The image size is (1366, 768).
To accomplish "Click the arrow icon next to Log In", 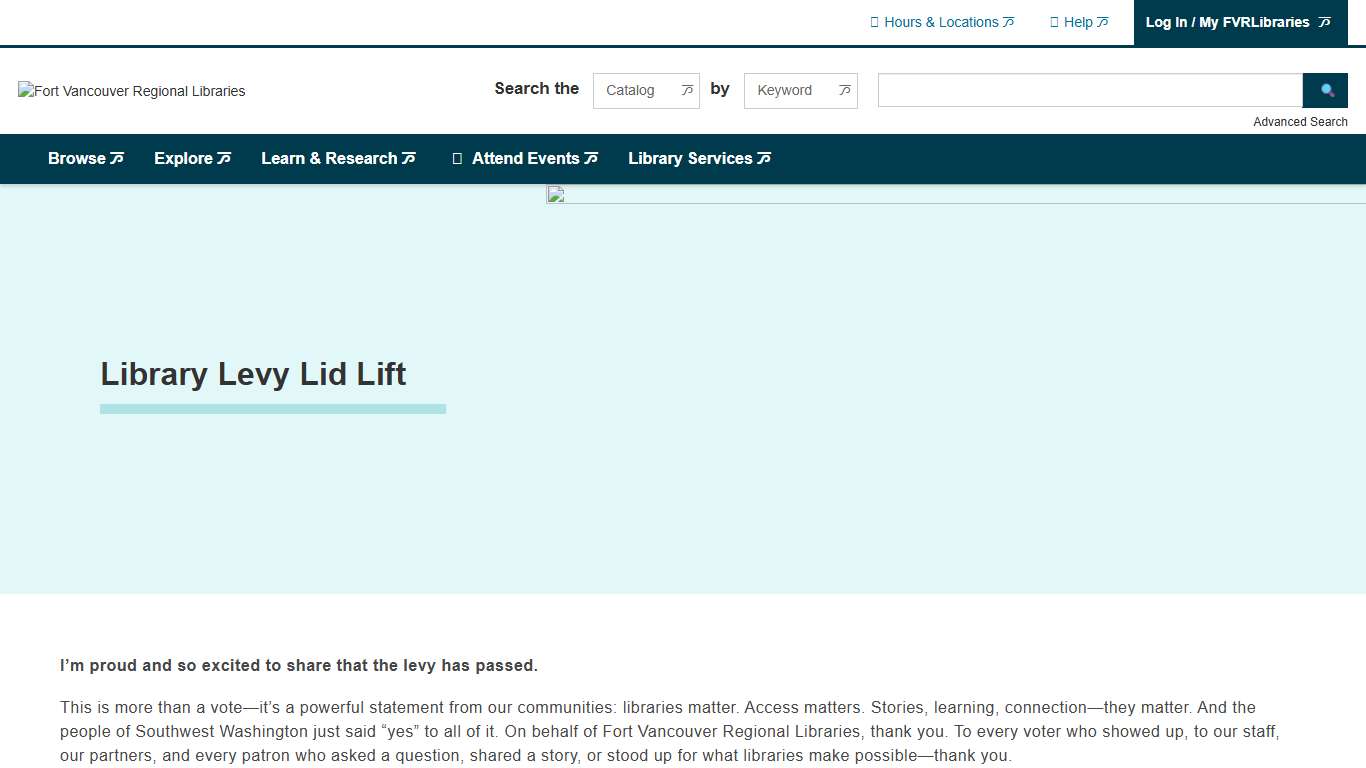I will click(x=1324, y=22).
